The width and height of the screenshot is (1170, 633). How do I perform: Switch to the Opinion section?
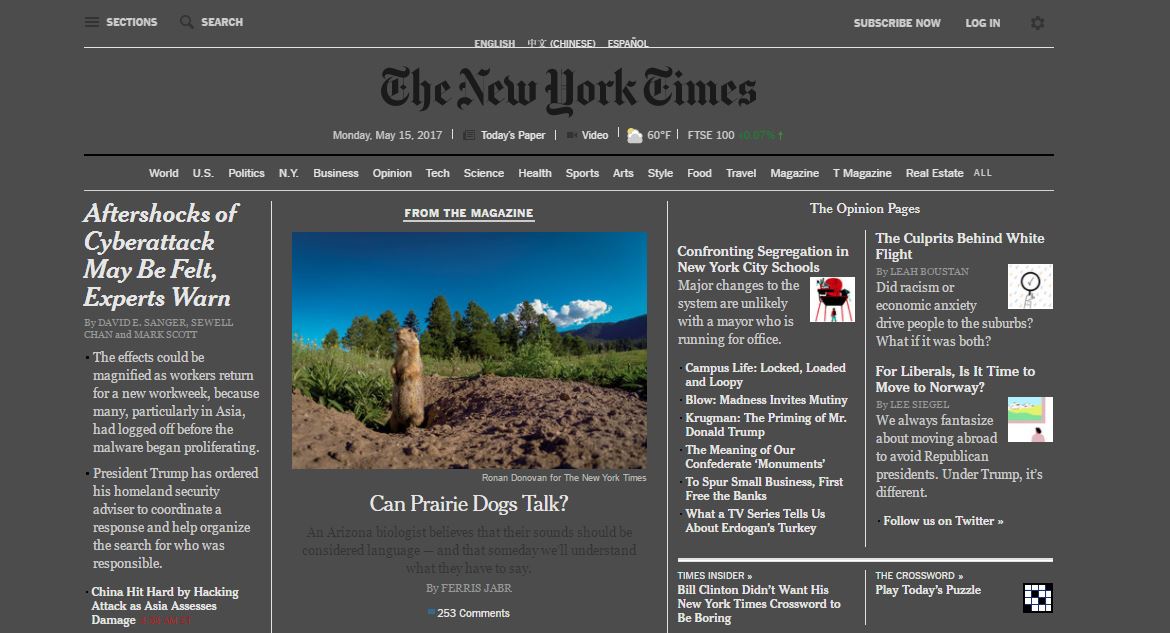392,172
